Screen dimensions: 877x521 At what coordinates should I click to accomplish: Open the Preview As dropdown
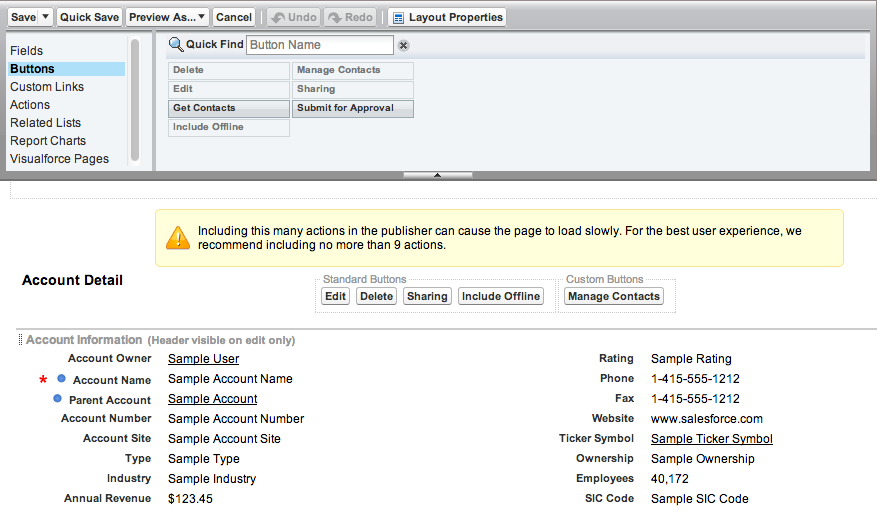click(x=167, y=17)
